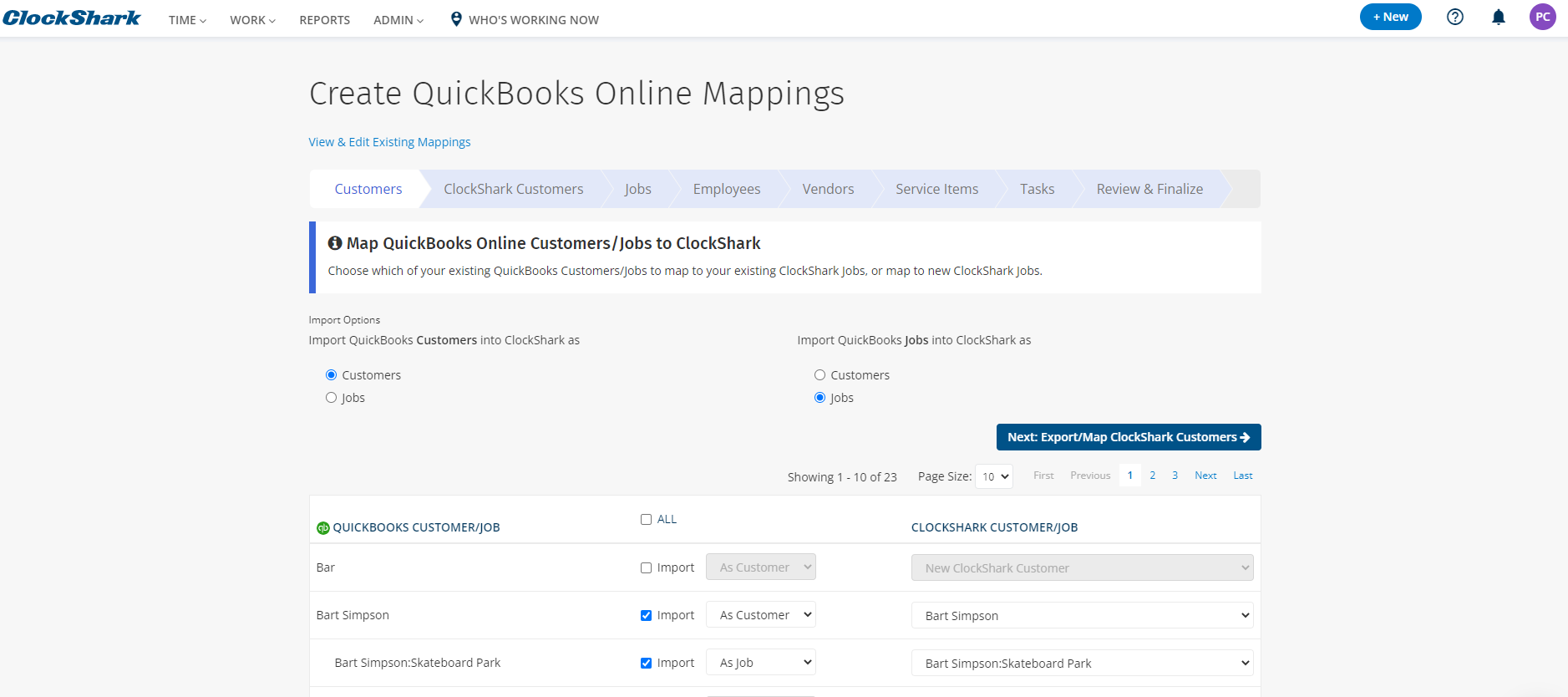Screen dimensions: 1568x697
Task: Click 'Bart Simpson:Skateboard Park' name cell
Action: pyautogui.click(x=418, y=663)
